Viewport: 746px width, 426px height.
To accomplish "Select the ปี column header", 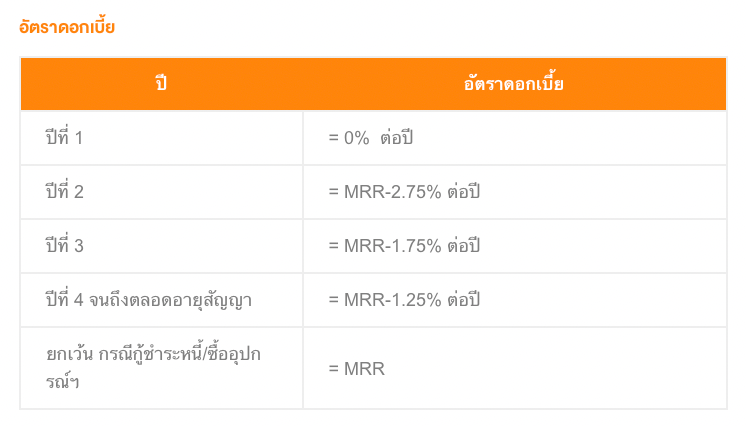I will [161, 84].
